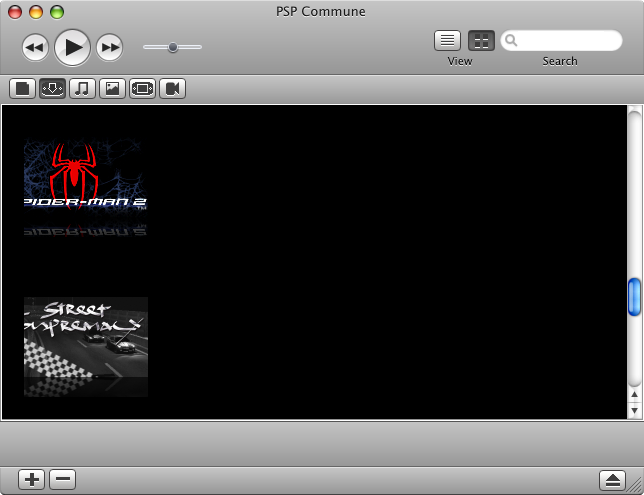Image resolution: width=644 pixels, height=495 pixels.
Task: Close the PSP Commune window
Action: tap(15, 12)
